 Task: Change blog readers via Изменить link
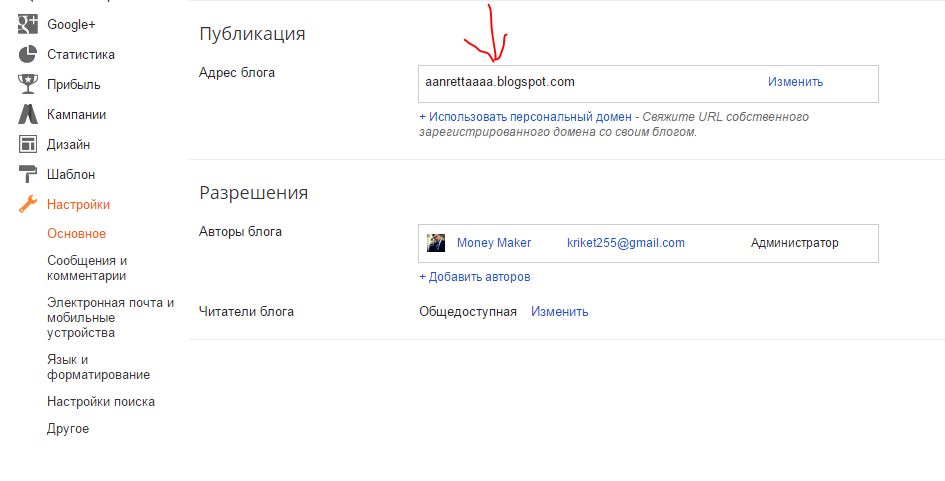click(559, 312)
